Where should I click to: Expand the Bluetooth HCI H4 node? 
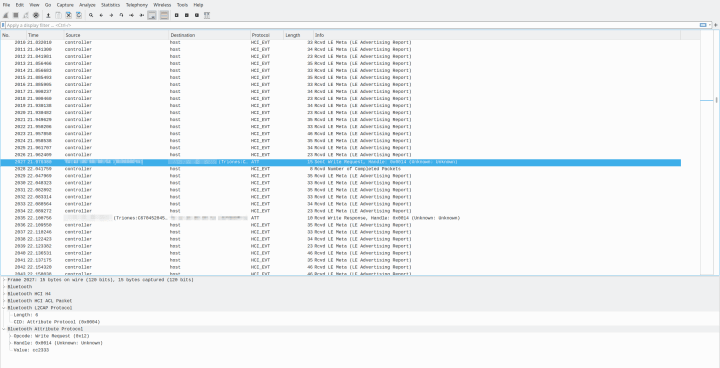4,294
